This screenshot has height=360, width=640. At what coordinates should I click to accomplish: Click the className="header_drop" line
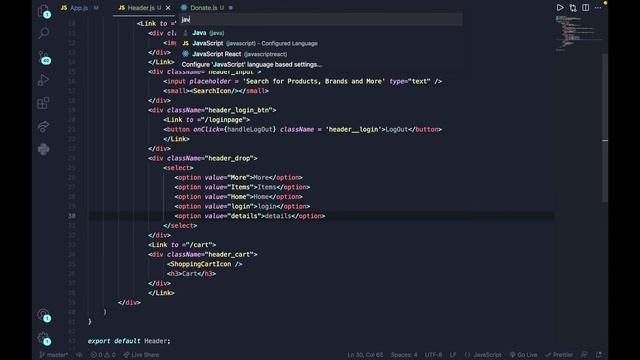tap(203, 158)
